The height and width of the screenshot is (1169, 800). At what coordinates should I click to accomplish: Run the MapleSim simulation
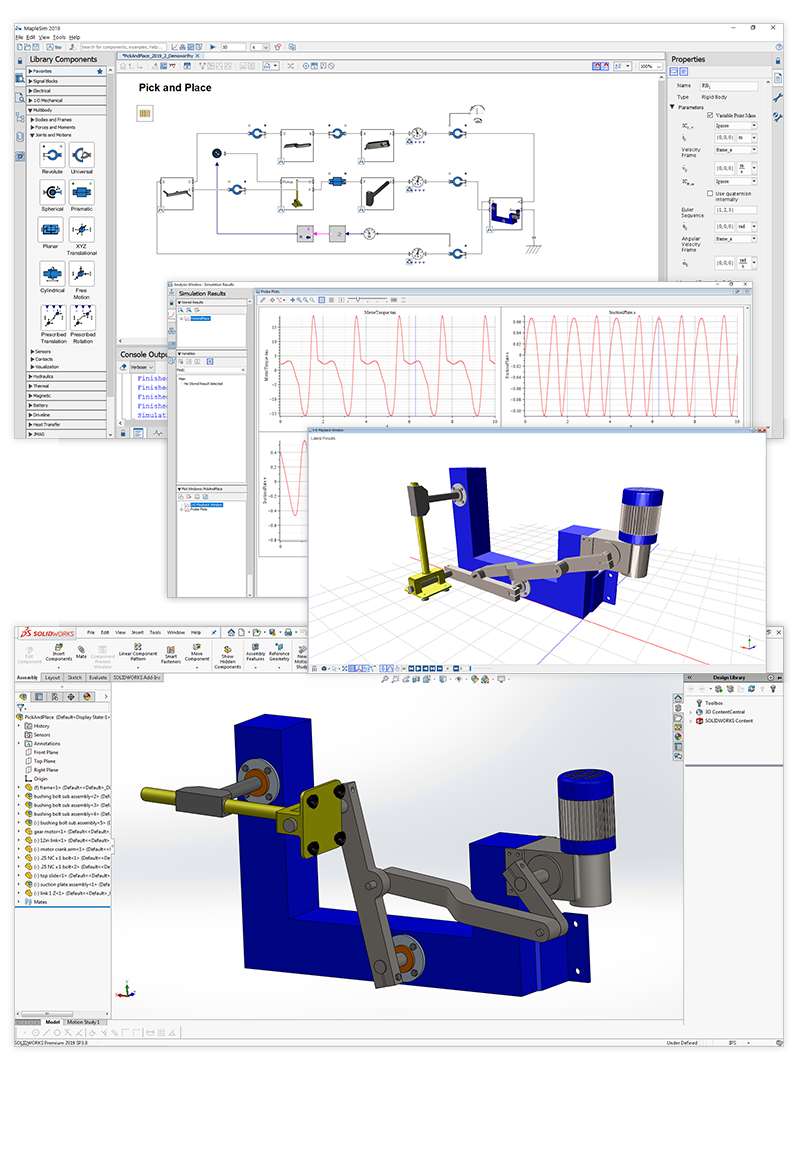213,47
